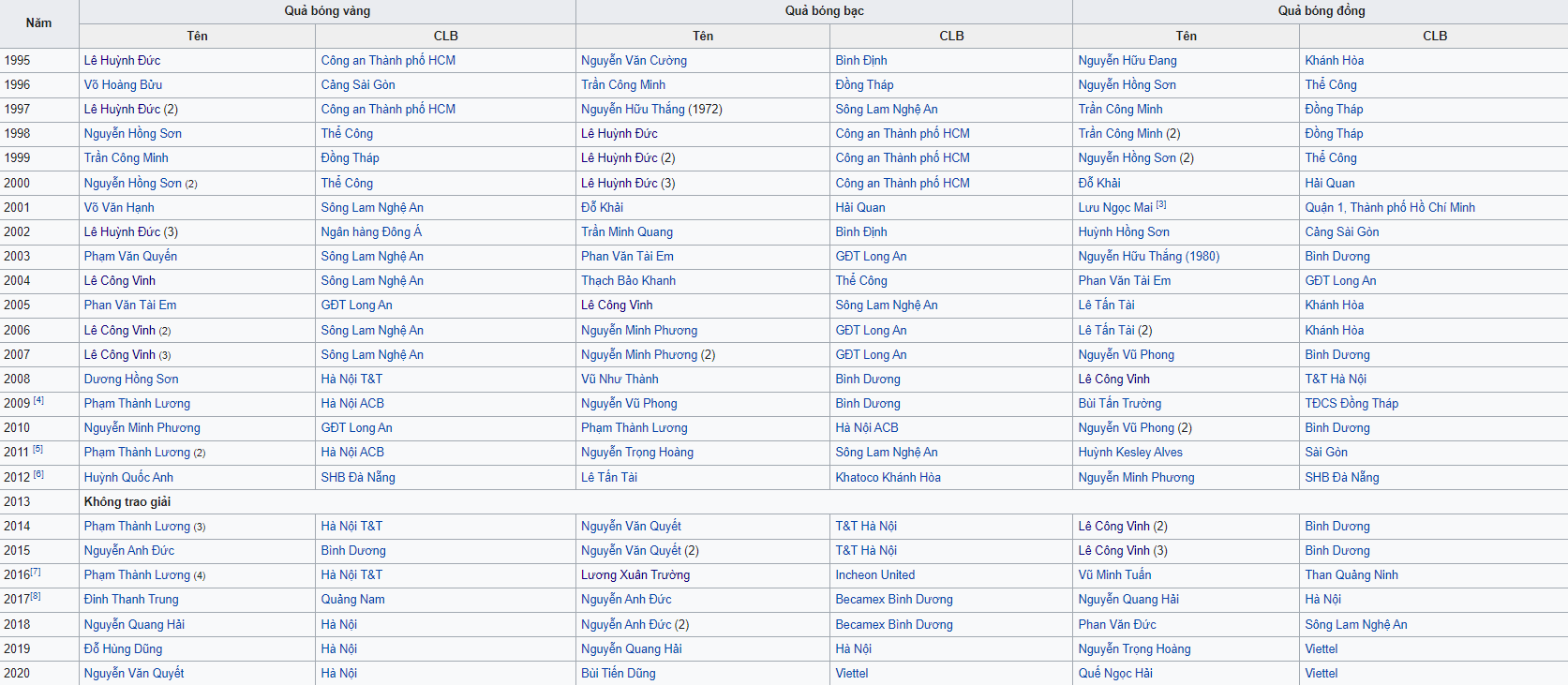The width and height of the screenshot is (1568, 685).
Task: Open Đỗ Hùng Dũng link
Action: point(123,648)
